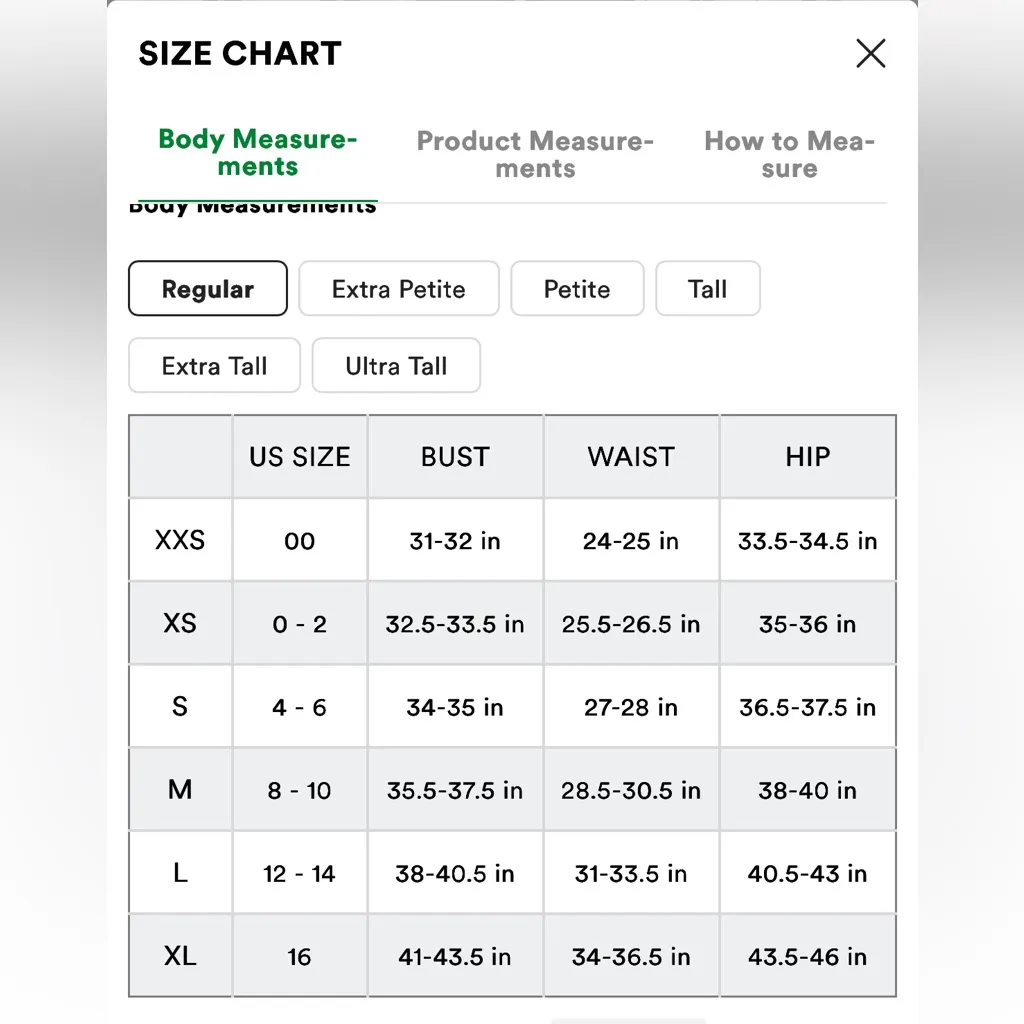Select the Regular fit option

[208, 289]
